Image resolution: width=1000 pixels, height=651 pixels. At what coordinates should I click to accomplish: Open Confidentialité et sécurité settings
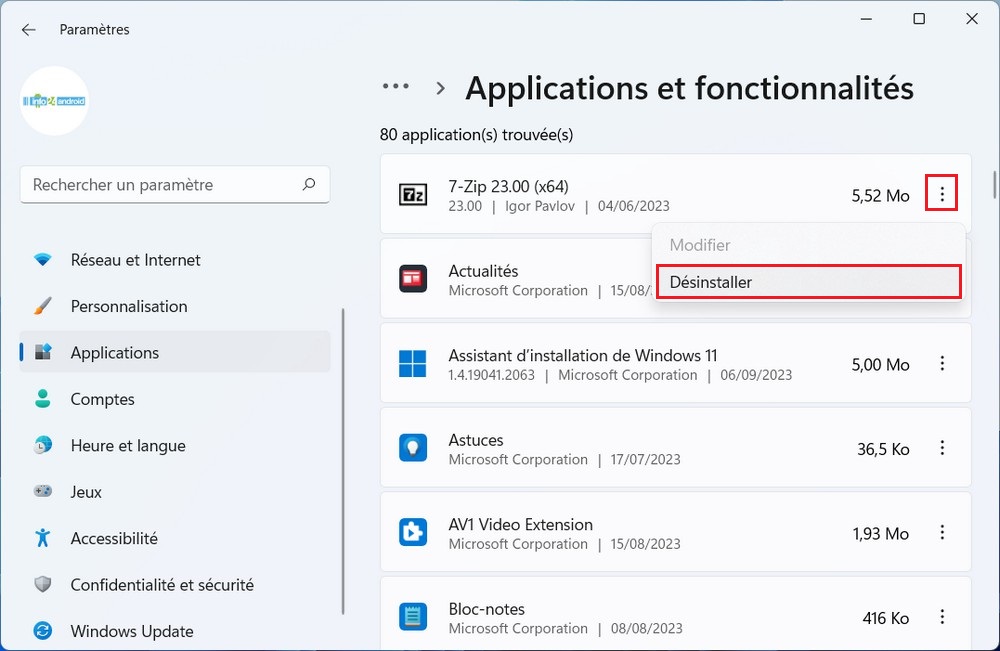[x=175, y=585]
